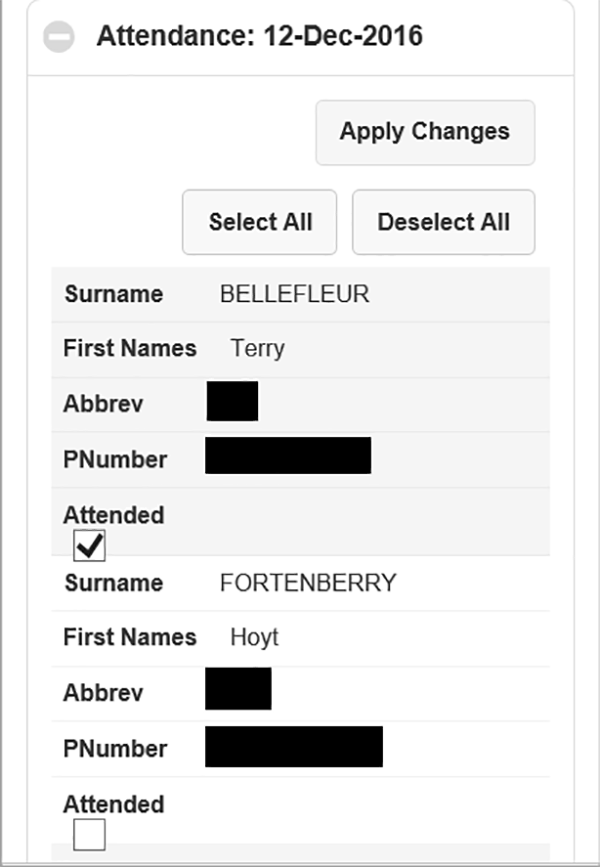Click the Surname label in the first record

(x=114, y=294)
